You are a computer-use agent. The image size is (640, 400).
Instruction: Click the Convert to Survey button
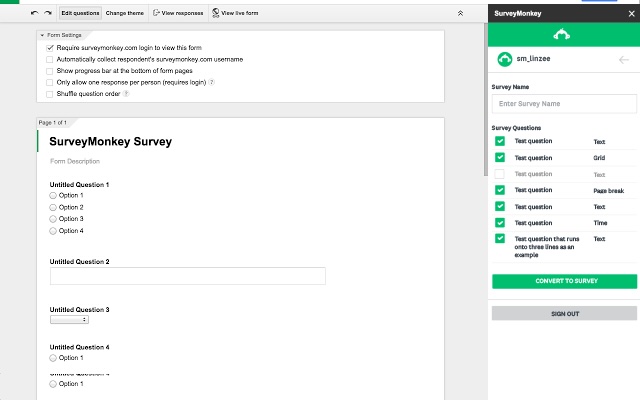click(x=564, y=281)
